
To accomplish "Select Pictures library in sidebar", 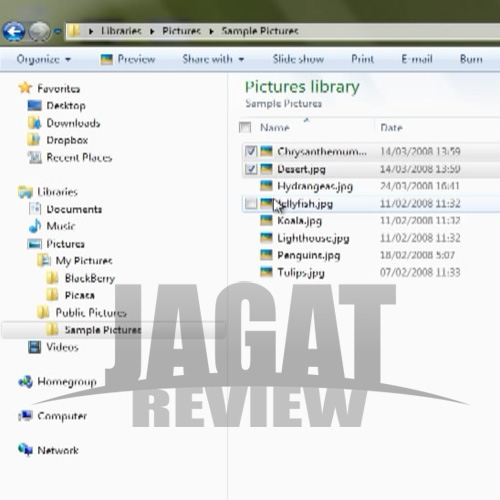I will click(65, 244).
